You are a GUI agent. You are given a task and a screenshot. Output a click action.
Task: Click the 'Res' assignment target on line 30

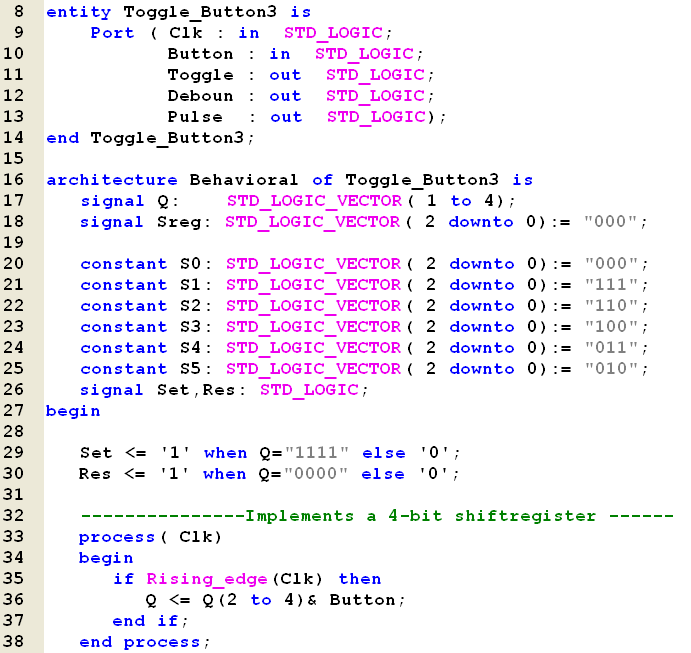tap(95, 474)
